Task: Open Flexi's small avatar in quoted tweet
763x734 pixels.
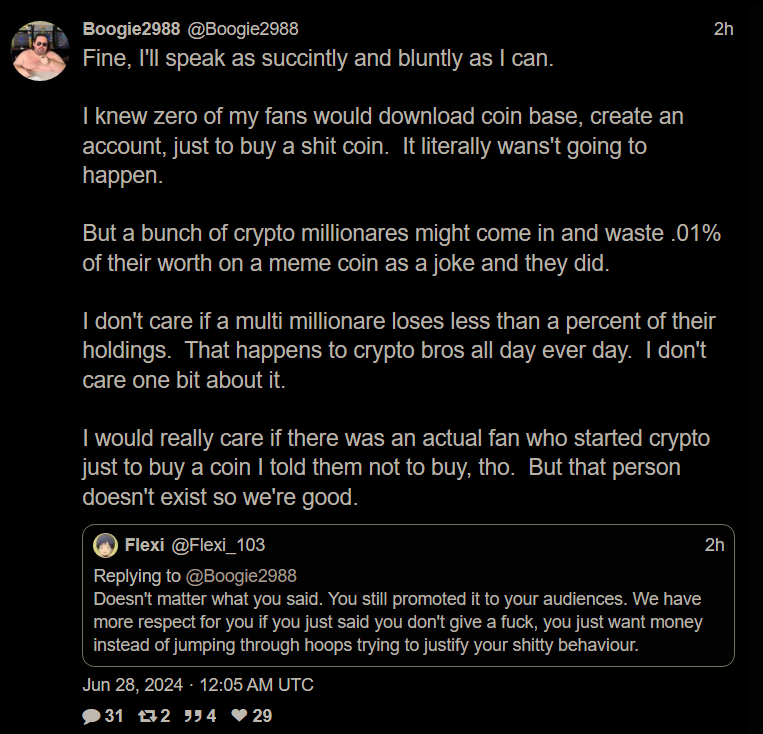Action: [x=106, y=545]
